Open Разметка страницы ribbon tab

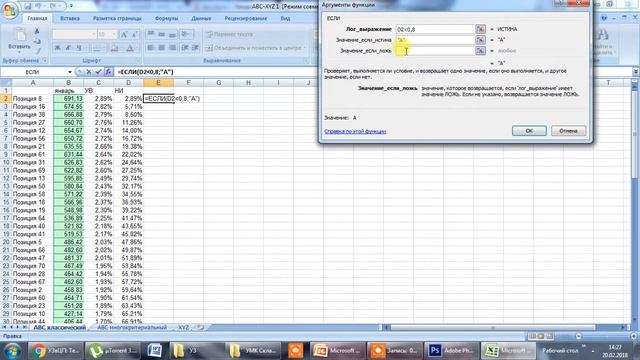(117, 18)
